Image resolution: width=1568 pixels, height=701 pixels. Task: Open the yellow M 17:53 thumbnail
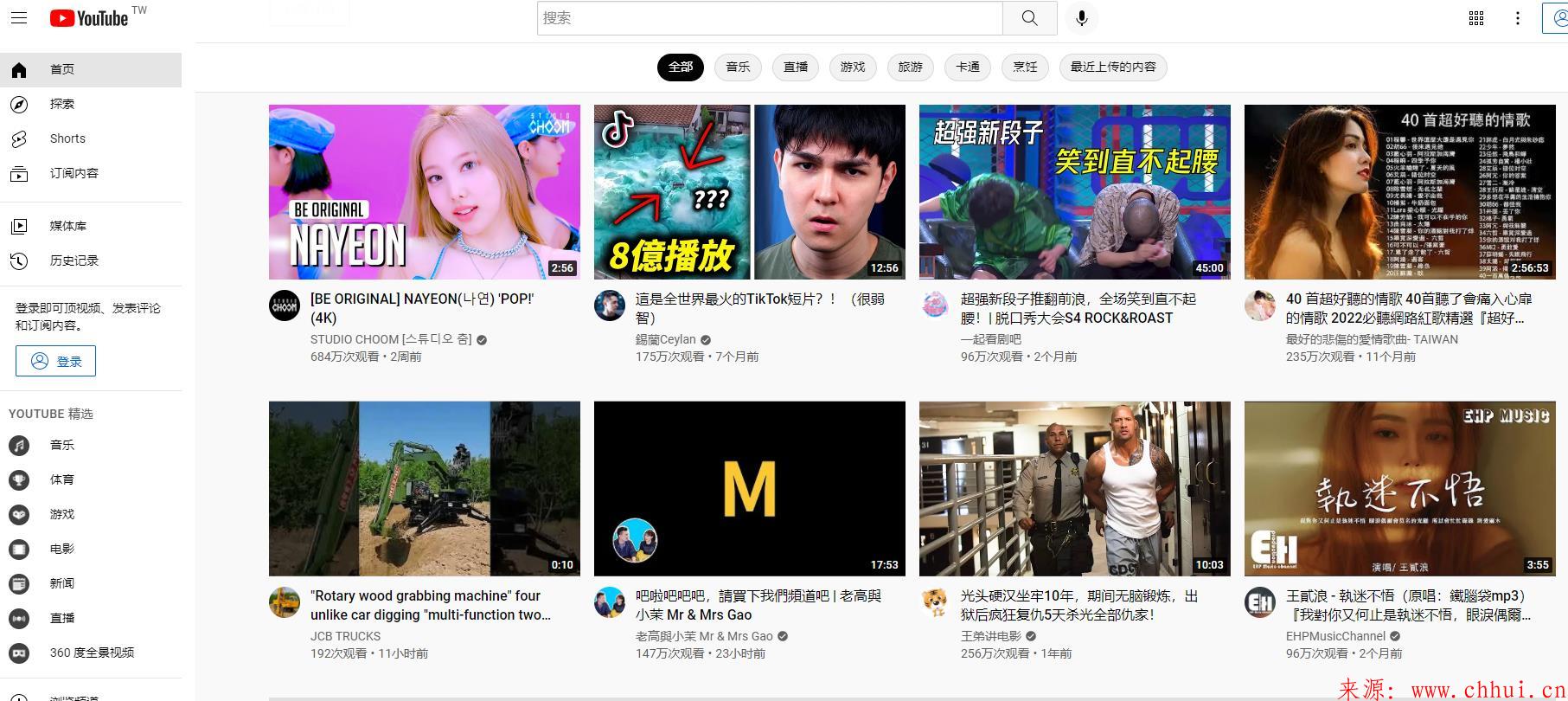click(750, 489)
